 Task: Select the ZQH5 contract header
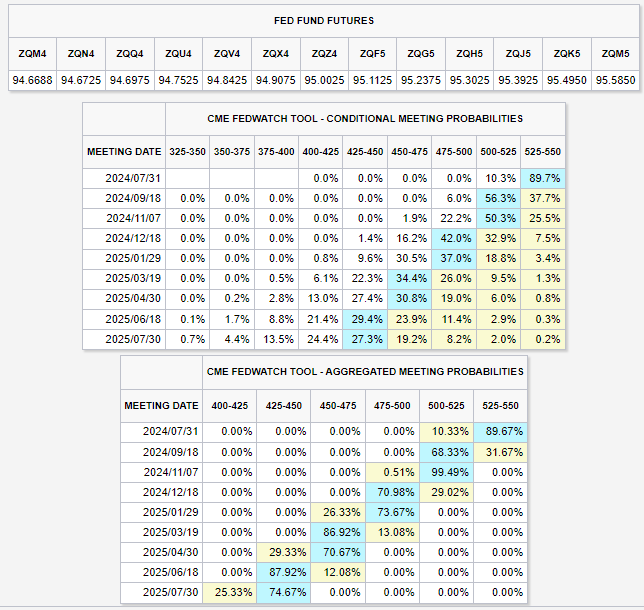pyautogui.click(x=469, y=54)
